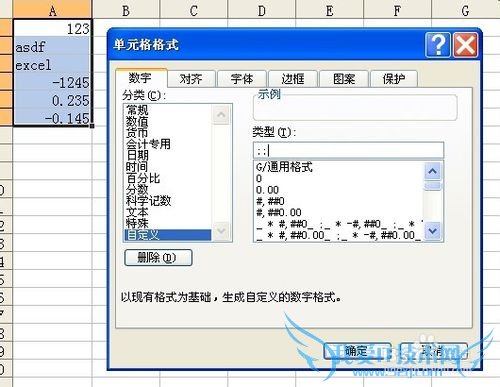Select column E header

coord(330,10)
